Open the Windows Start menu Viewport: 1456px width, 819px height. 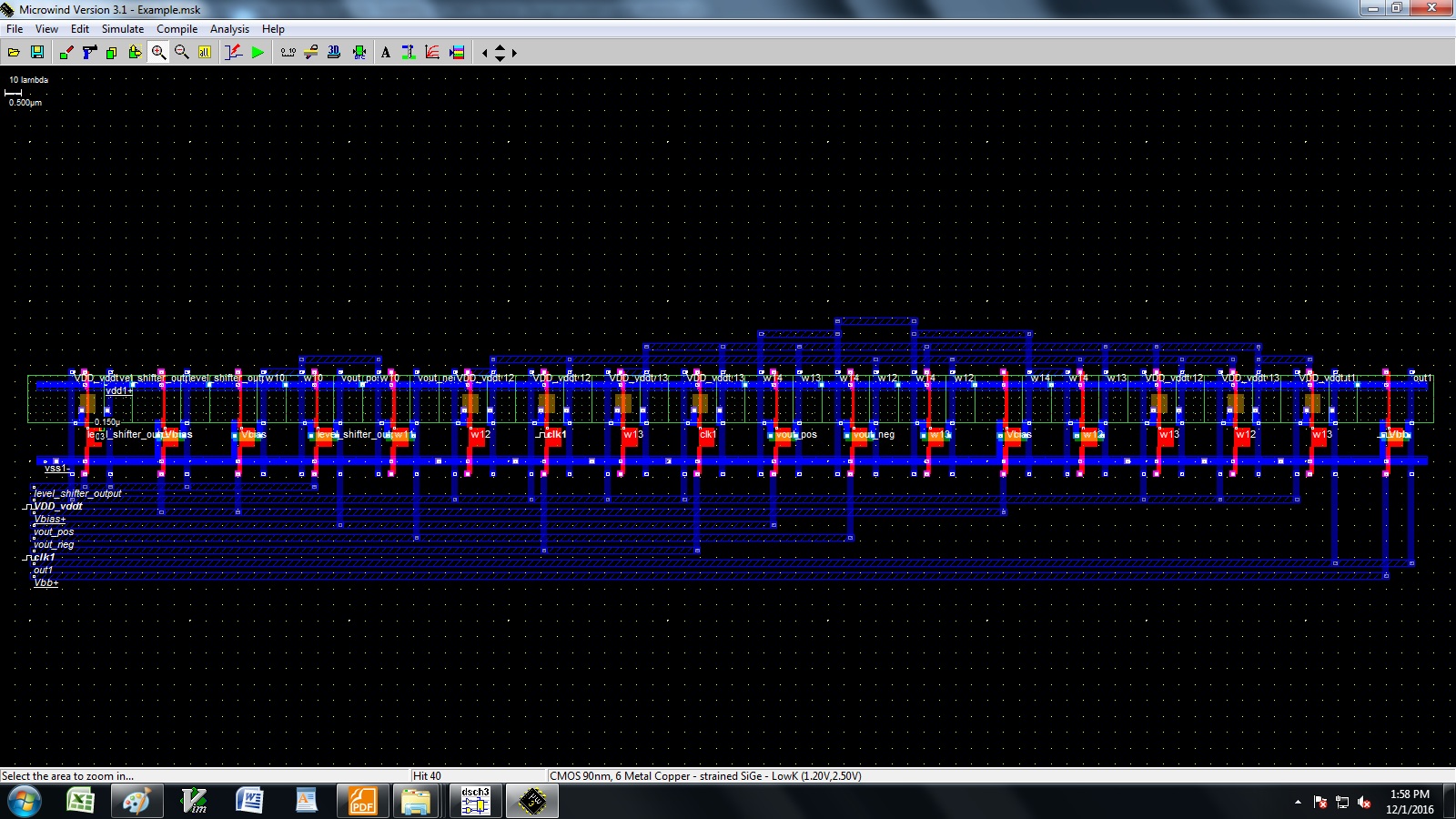pyautogui.click(x=24, y=802)
